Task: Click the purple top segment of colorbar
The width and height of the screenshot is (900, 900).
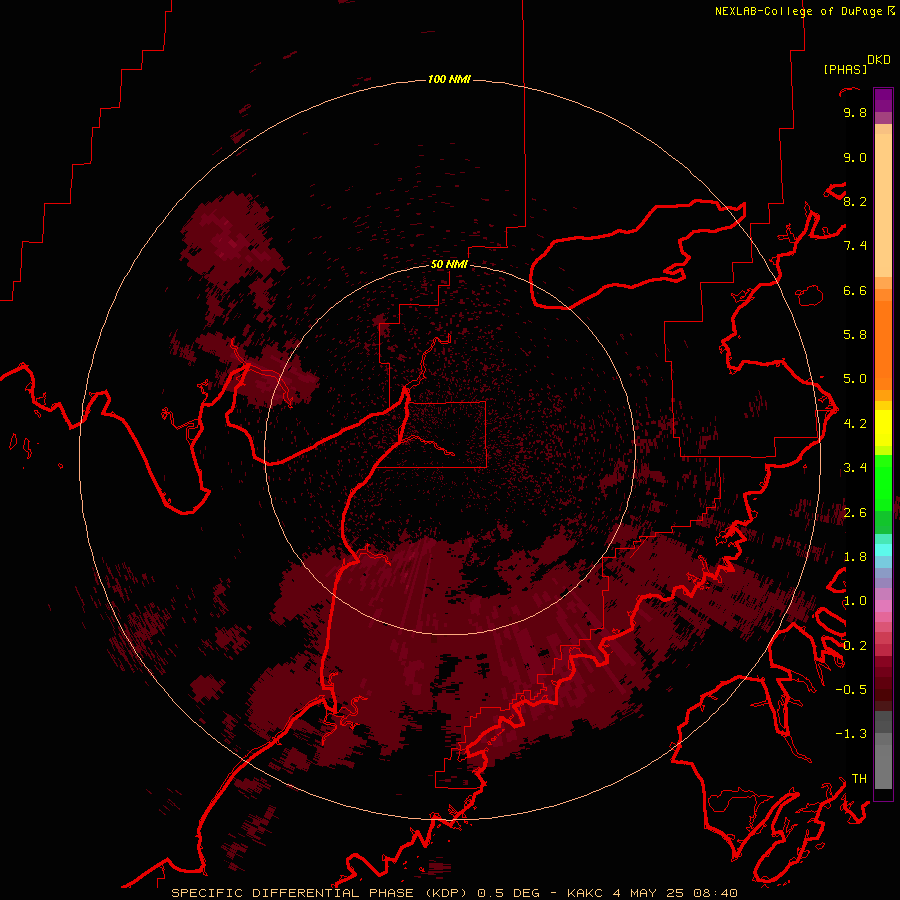Action: pyautogui.click(x=883, y=100)
